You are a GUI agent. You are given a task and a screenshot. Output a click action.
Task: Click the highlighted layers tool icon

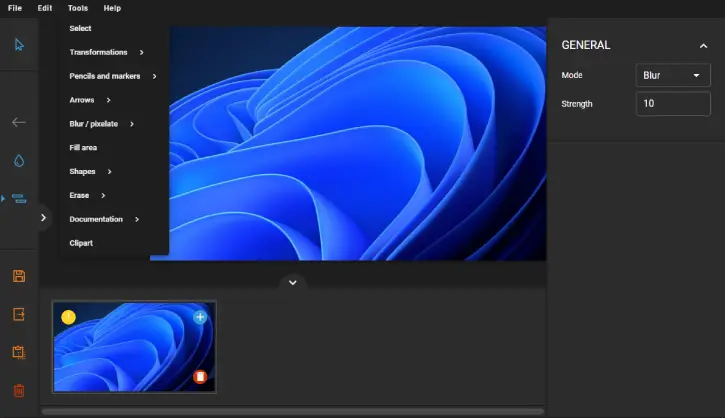(19, 199)
